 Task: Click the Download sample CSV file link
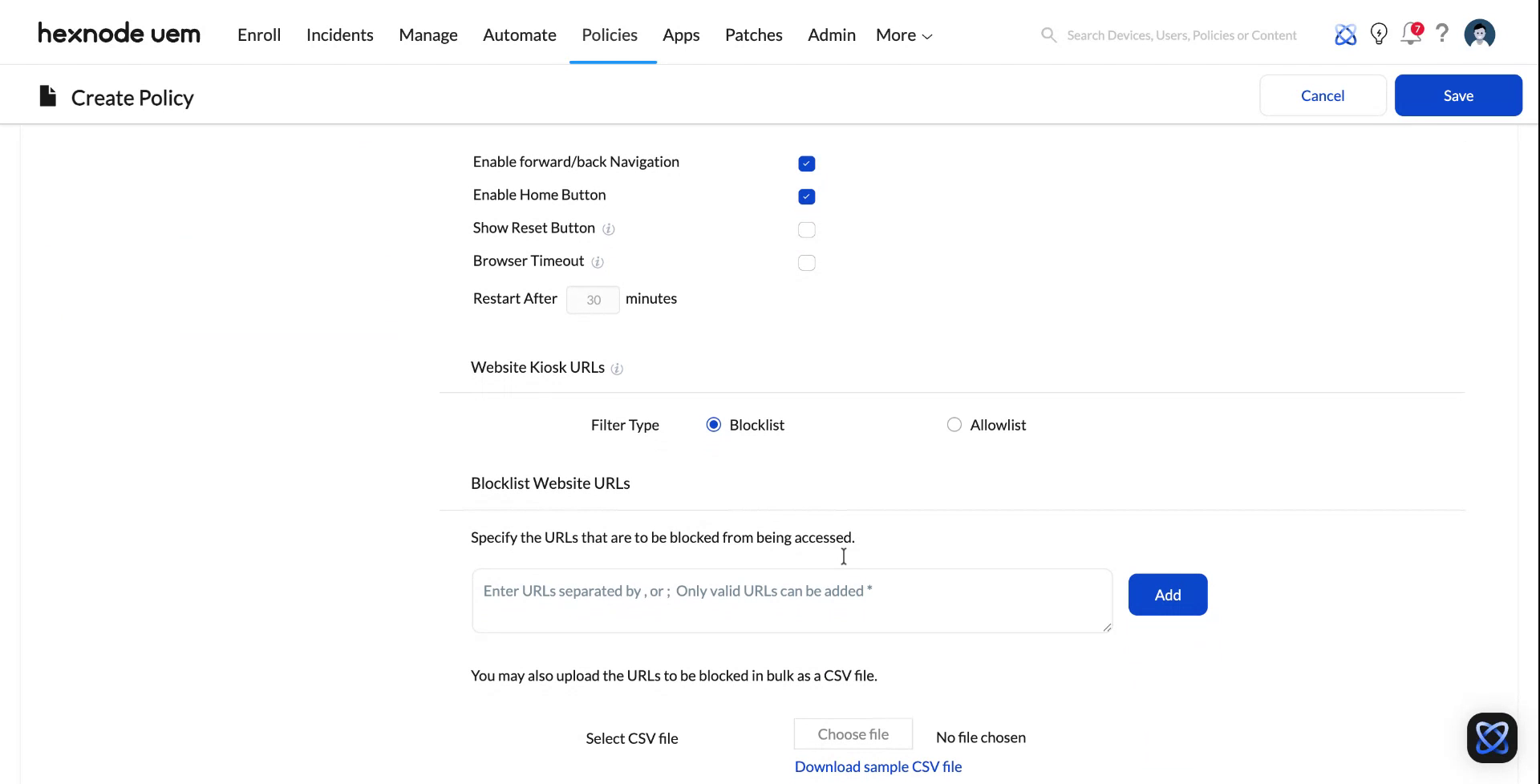point(878,766)
